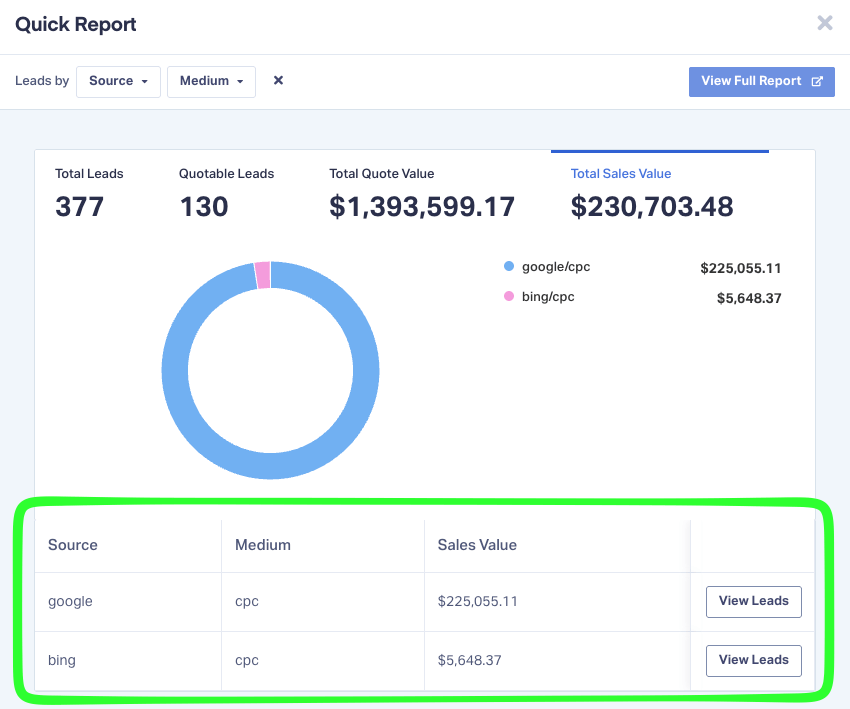Open the Medium dropdown
Viewport: 850px width, 709px height.
211,82
